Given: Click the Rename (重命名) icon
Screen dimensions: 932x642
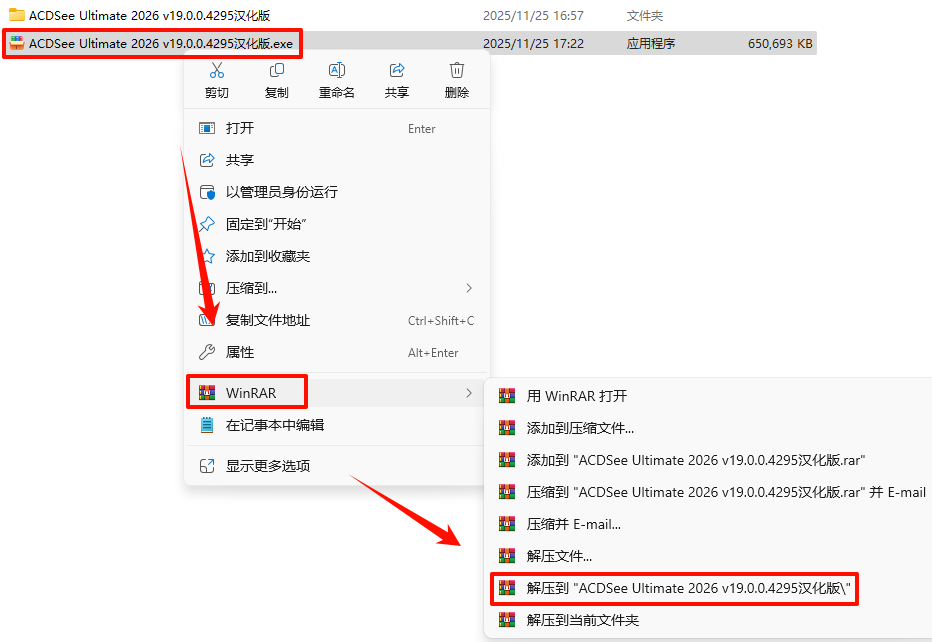Looking at the screenshot, I should (337, 70).
